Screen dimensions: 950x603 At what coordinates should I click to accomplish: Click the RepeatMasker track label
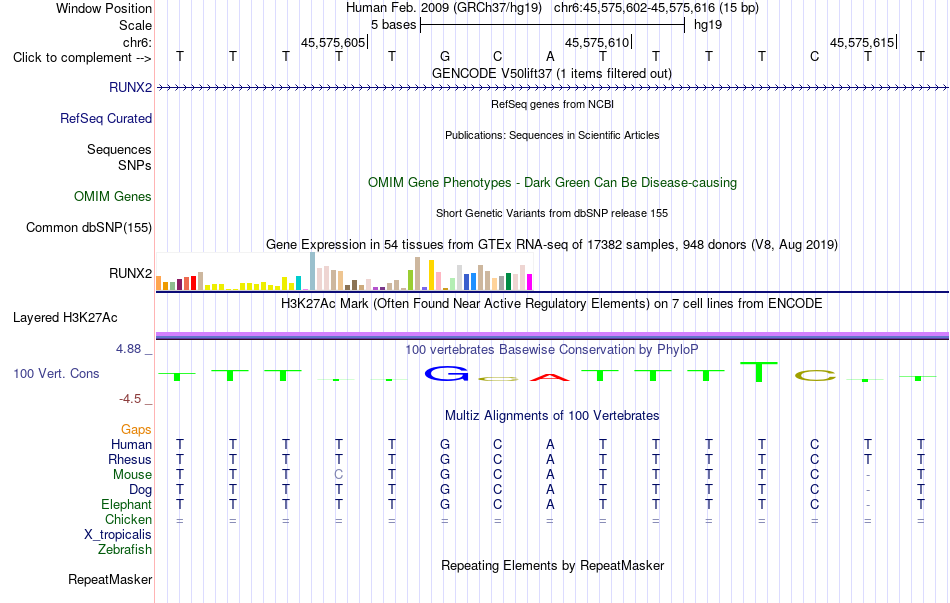click(x=110, y=579)
